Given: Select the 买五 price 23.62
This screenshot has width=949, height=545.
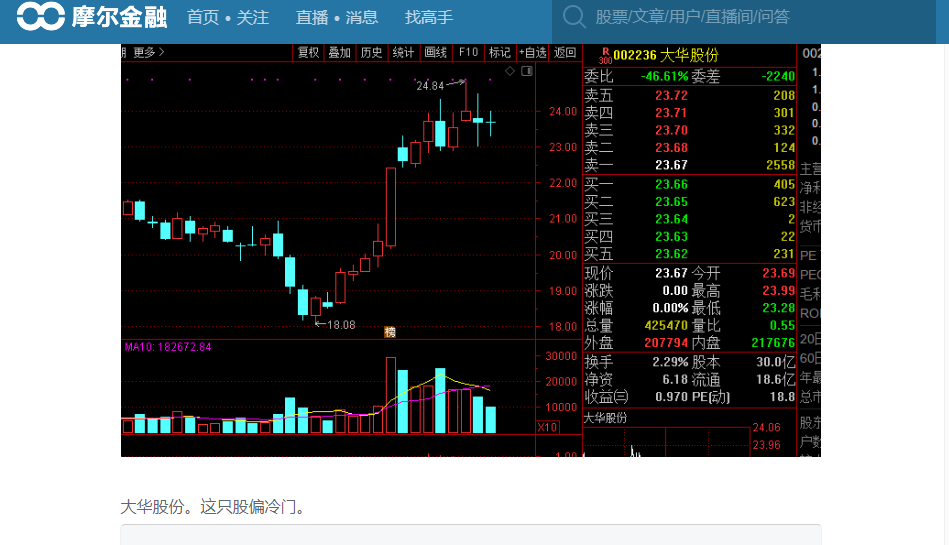Looking at the screenshot, I should click(x=671, y=254).
